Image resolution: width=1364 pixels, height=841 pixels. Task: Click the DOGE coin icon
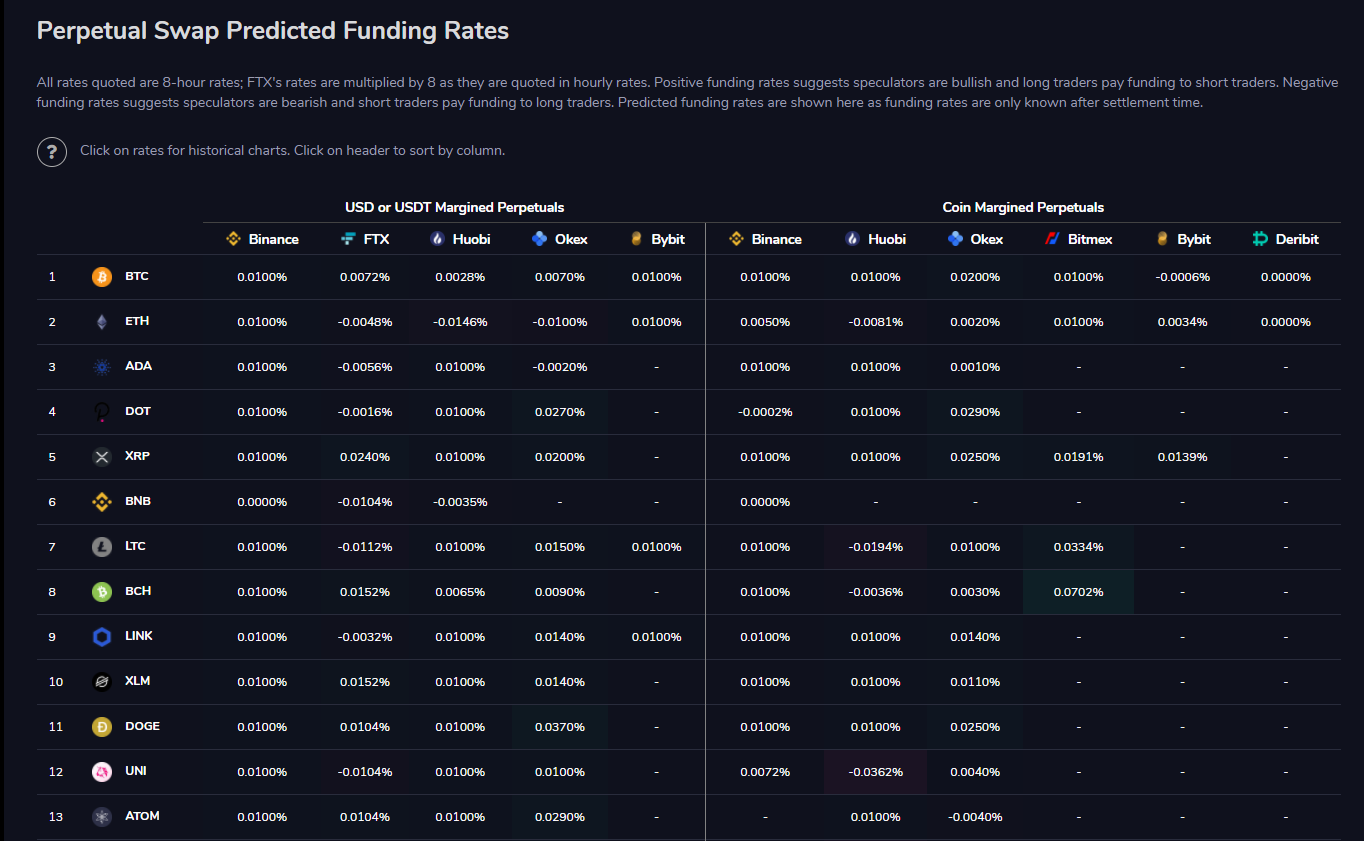click(102, 727)
